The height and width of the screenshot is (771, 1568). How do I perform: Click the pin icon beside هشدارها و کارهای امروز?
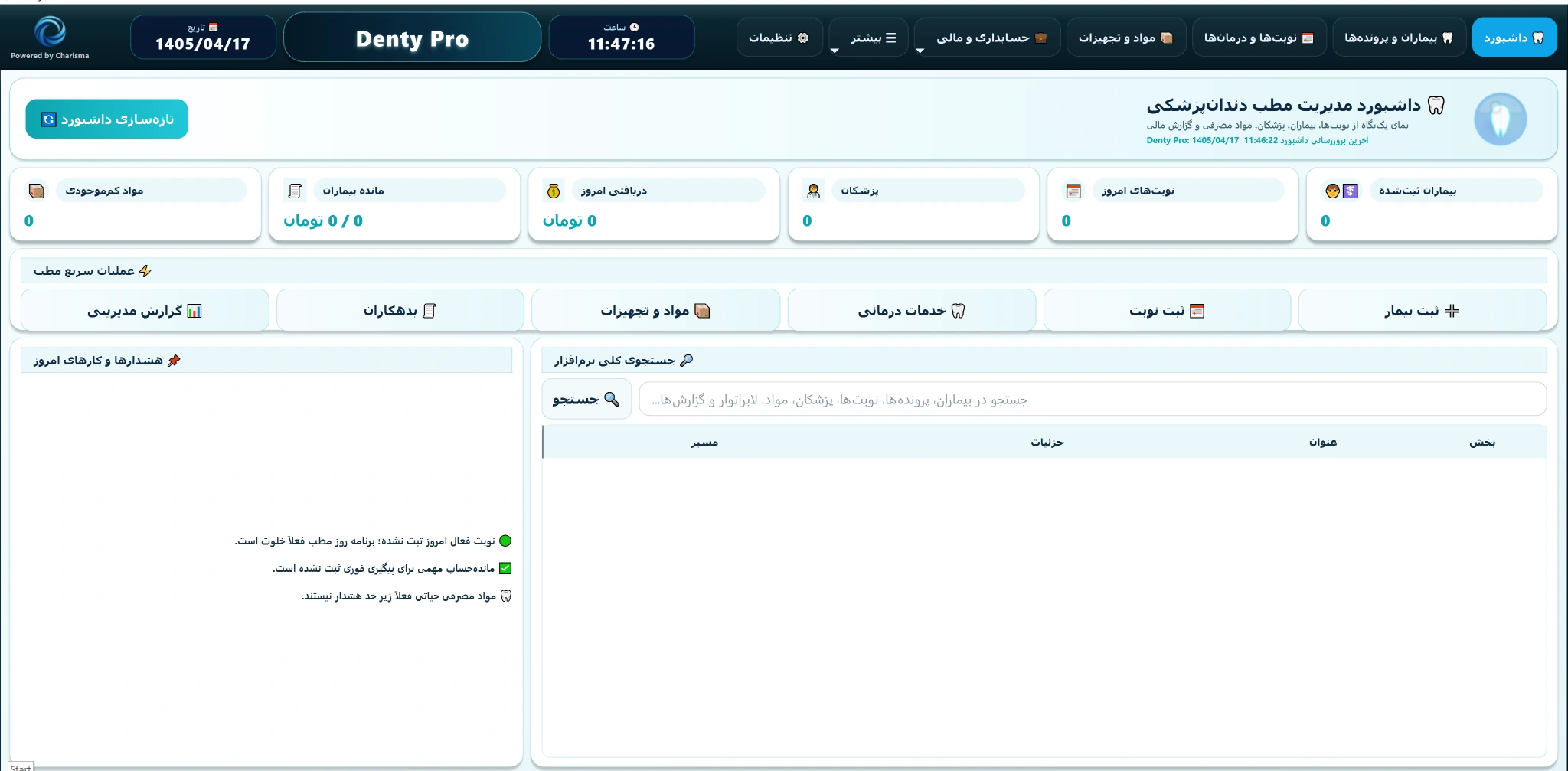click(174, 361)
